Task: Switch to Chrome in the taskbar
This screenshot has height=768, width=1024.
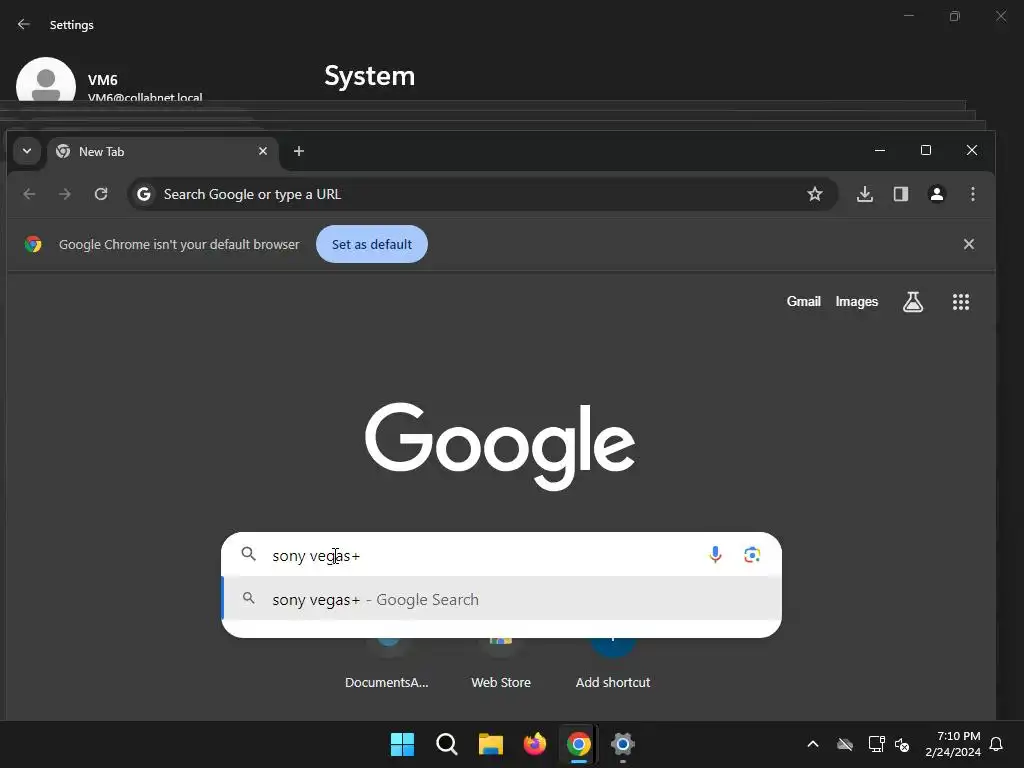Action: pyautogui.click(x=579, y=744)
